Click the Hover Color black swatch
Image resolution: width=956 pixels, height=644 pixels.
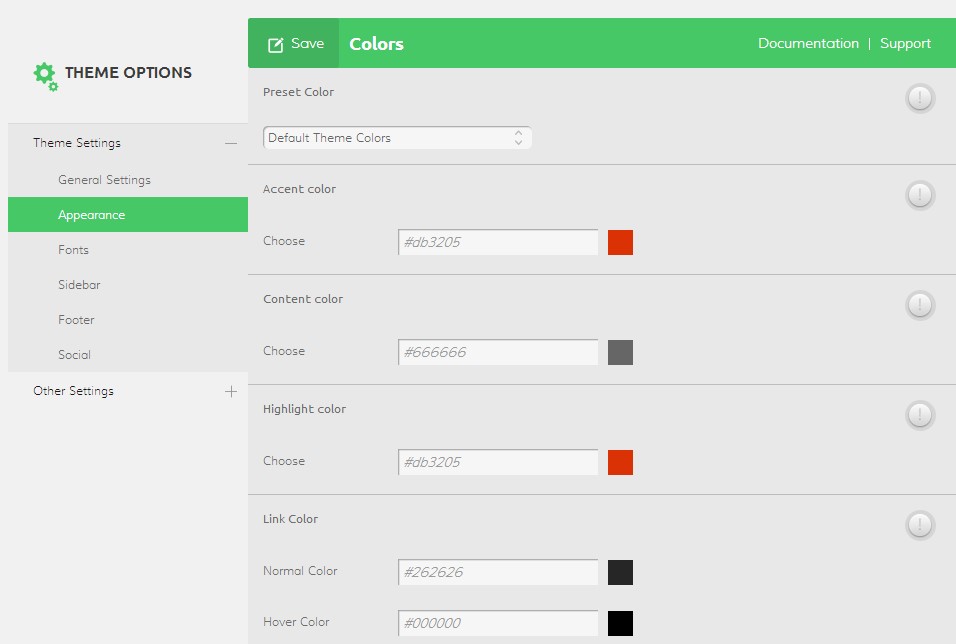[620, 623]
